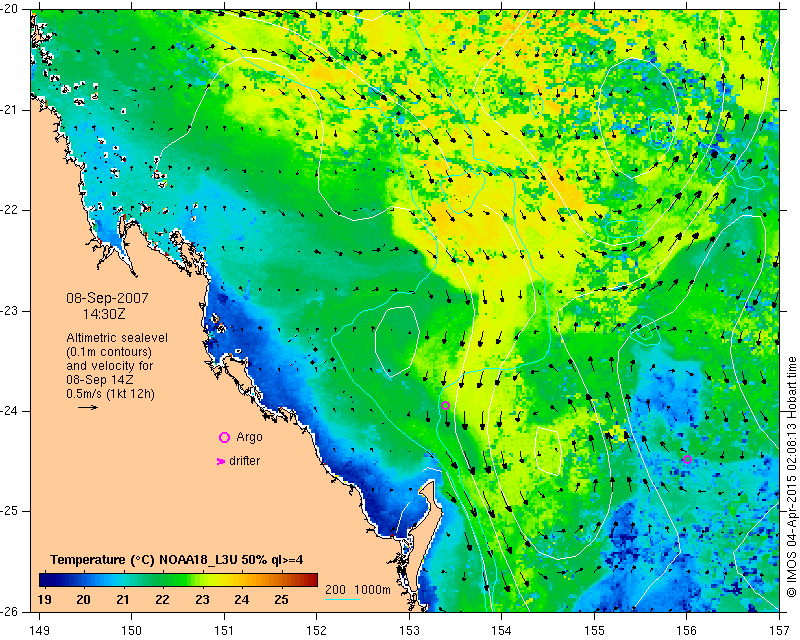Click the '22' colorbar tick label

[162, 600]
